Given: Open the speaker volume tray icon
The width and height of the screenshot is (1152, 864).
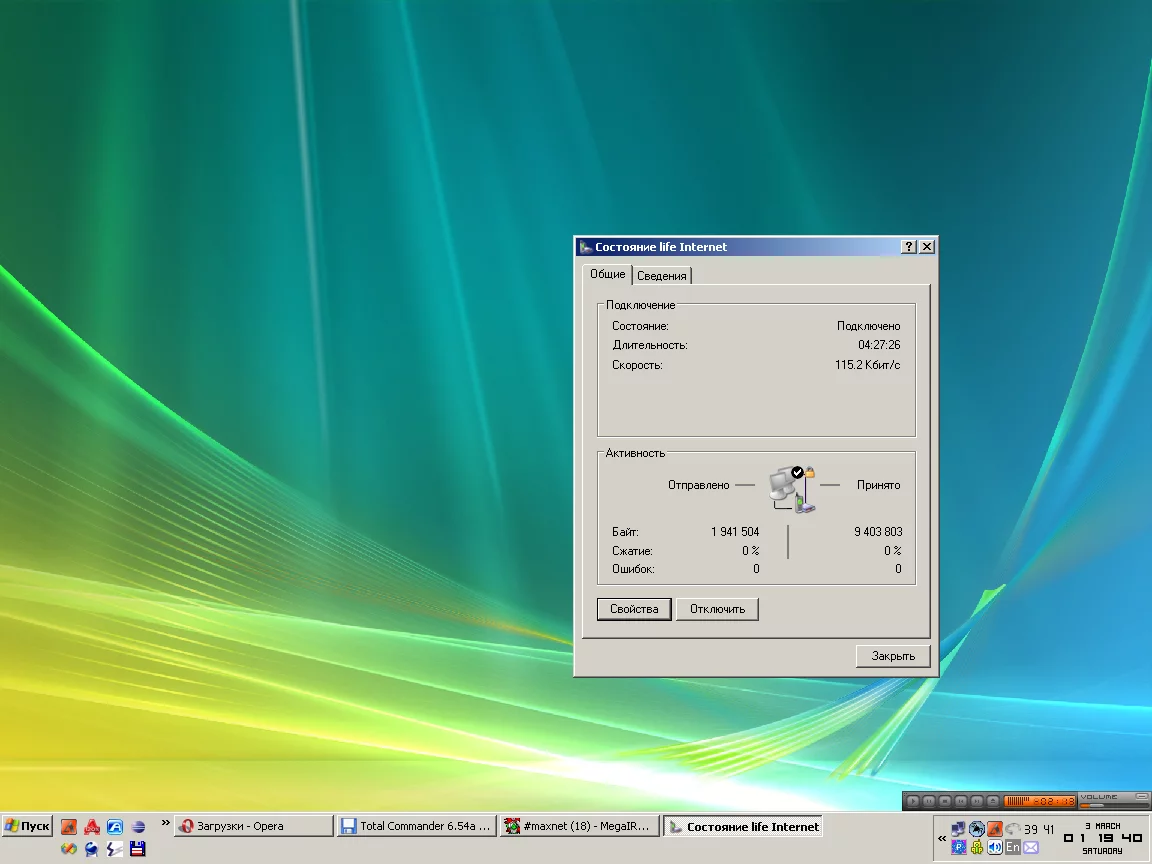Looking at the screenshot, I should (995, 847).
